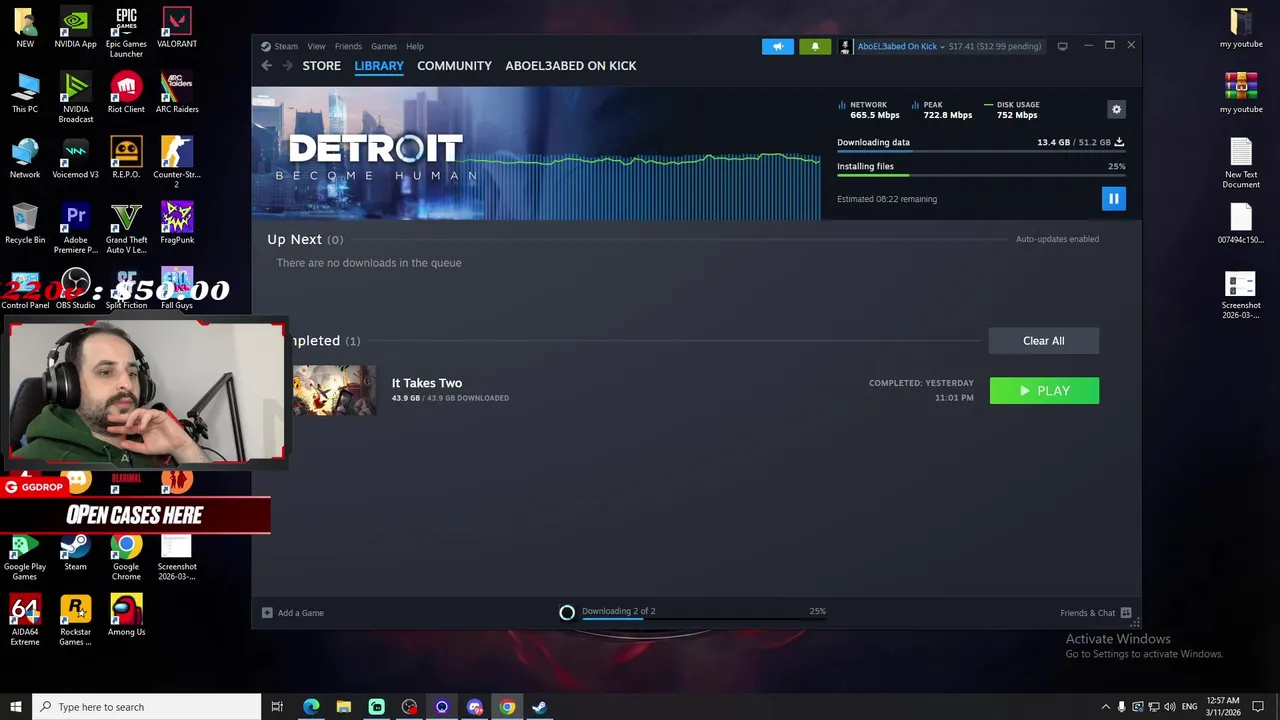Select the Adobe Premiere Pro desktop icon
This screenshot has height=720, width=1280.
point(75,228)
